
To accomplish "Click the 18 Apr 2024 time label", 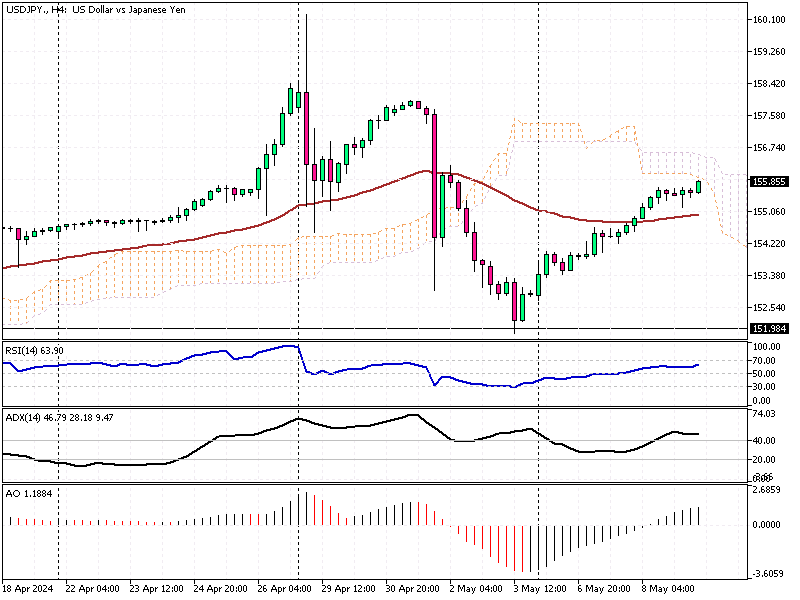I will pos(30,589).
